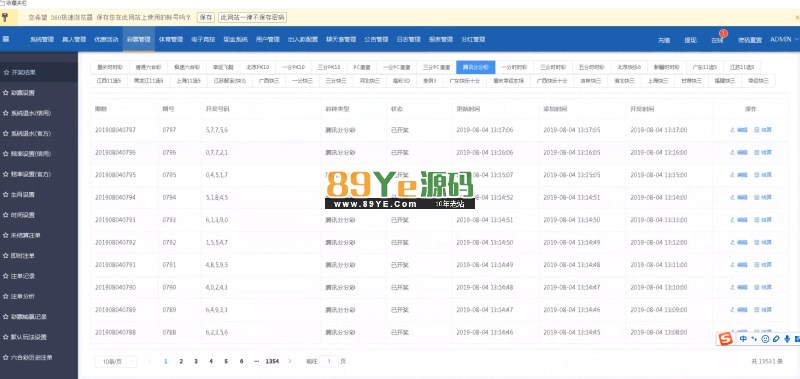Screen dimensions: 800x379
Task: Click the settle icon for issue 201908040796
Action: pos(757,153)
